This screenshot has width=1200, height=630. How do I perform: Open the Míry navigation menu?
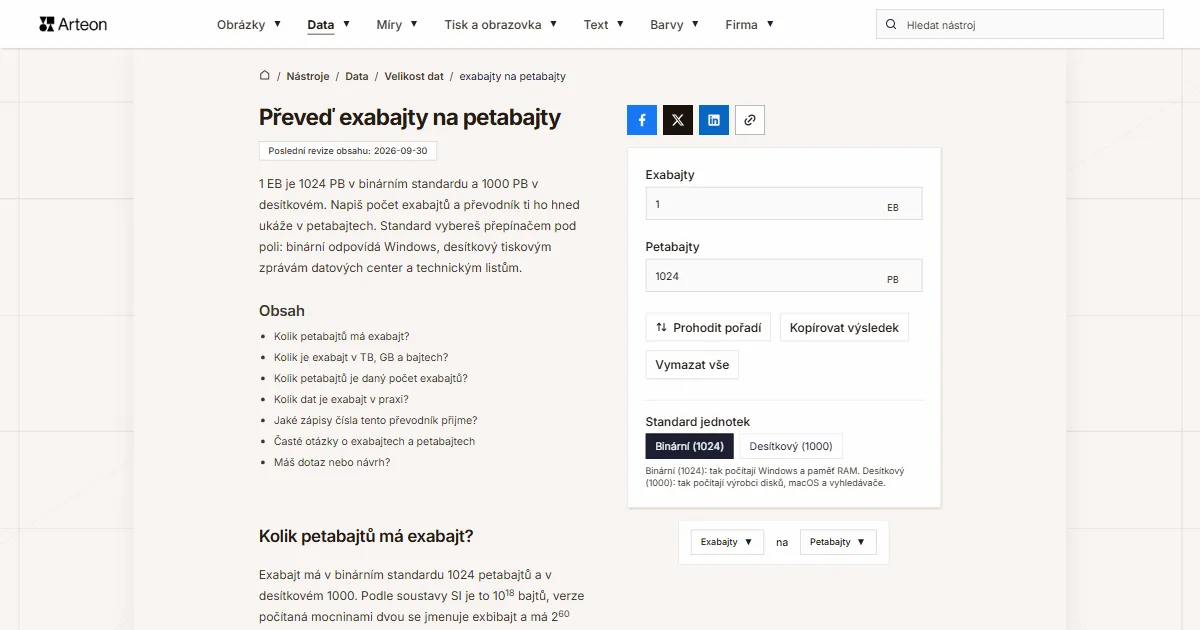pos(397,24)
